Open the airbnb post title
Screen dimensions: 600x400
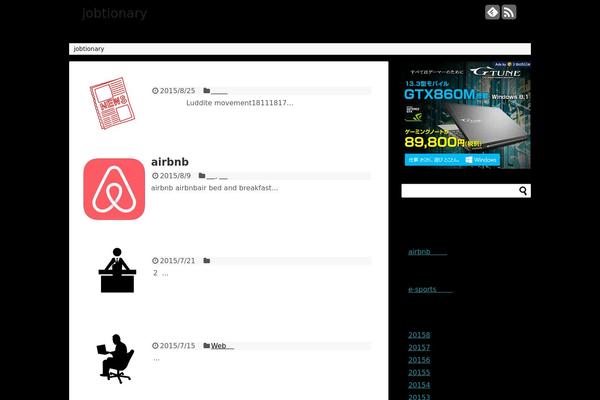[x=170, y=161]
